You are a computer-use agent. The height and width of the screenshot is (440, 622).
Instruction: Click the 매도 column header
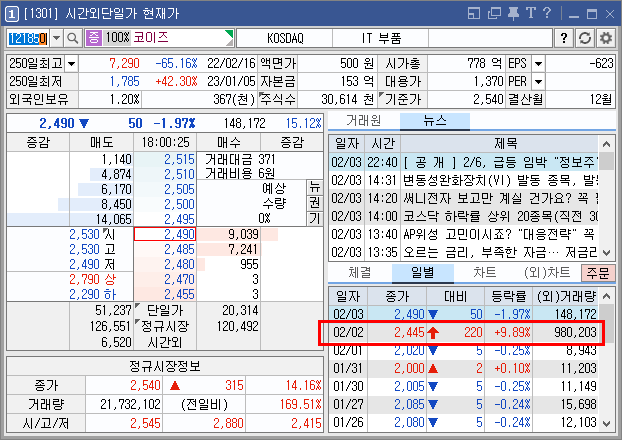(x=102, y=142)
